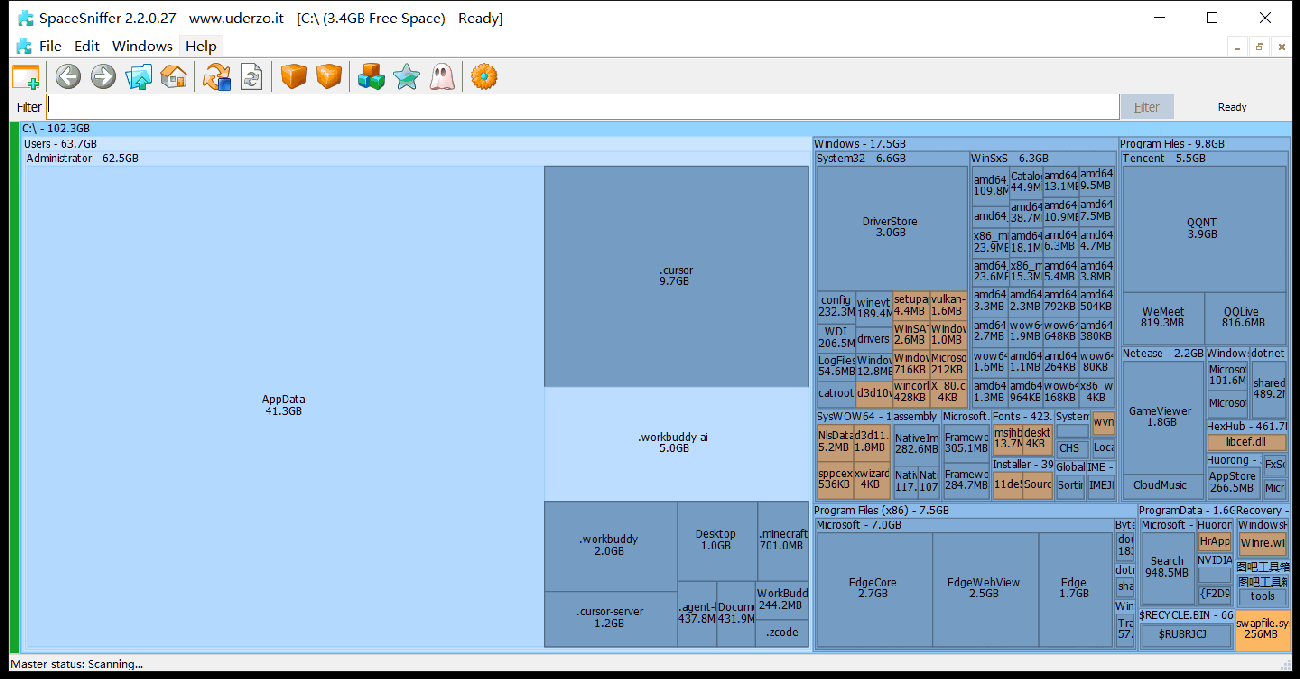The width and height of the screenshot is (1300, 679).
Task: Go to home view with house icon
Action: coord(173,77)
